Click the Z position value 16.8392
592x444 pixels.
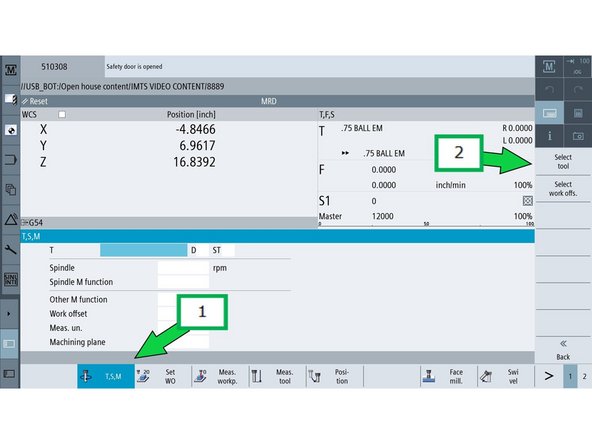click(x=194, y=162)
